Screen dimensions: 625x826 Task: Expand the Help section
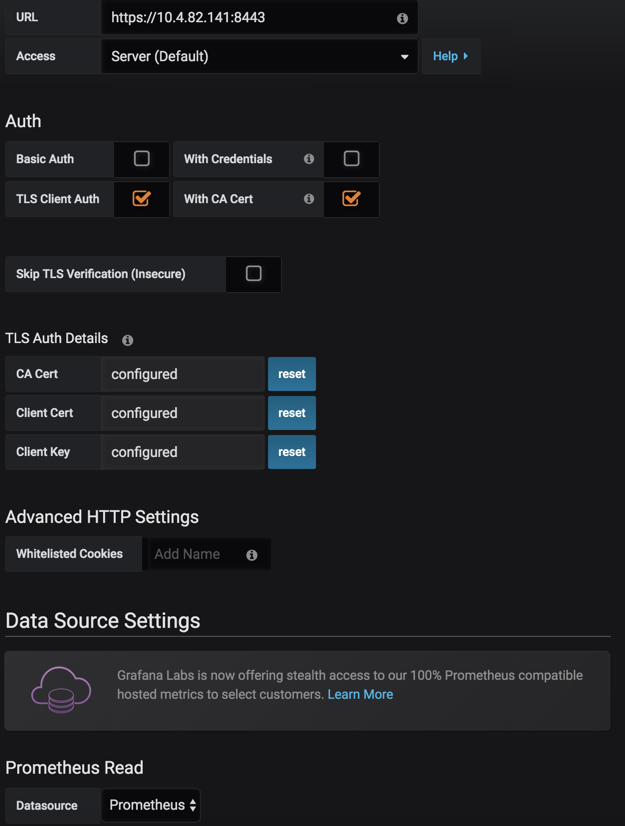[x=450, y=57]
